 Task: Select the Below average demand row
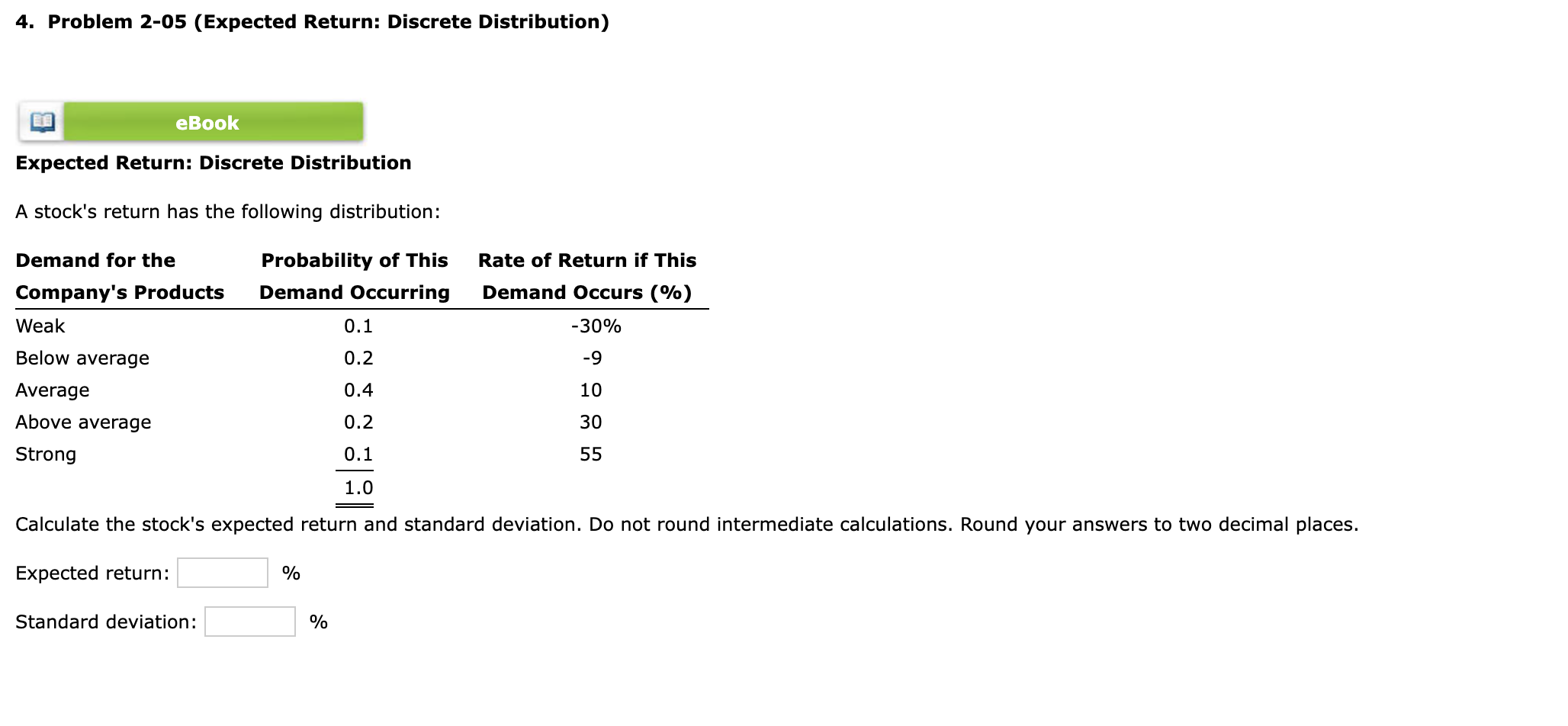point(82,358)
